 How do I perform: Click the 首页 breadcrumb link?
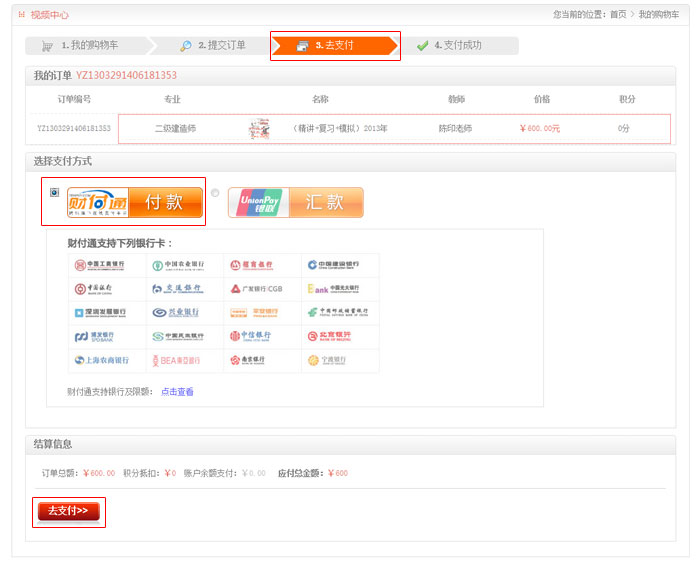point(618,15)
